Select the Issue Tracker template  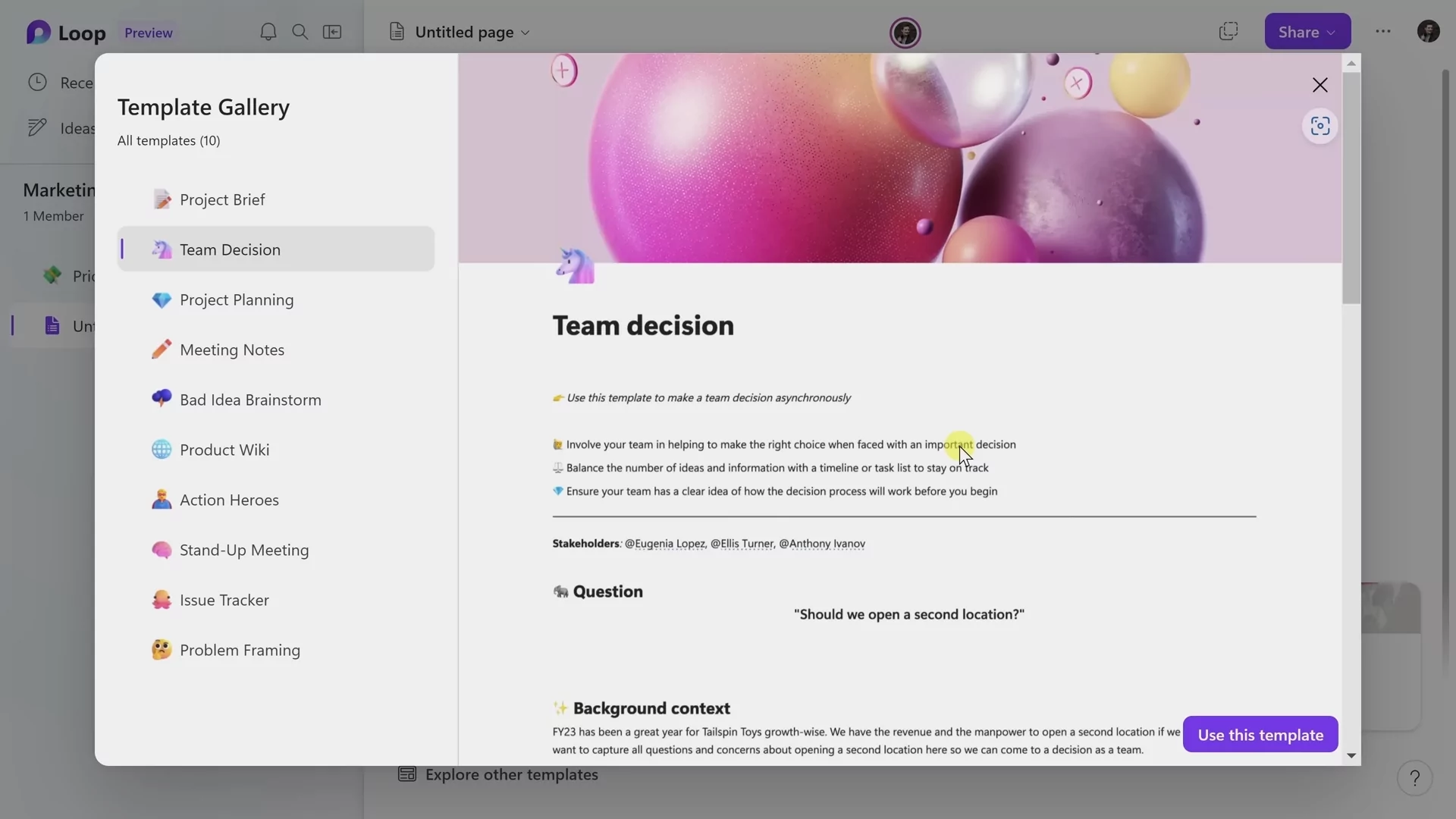tap(276, 600)
